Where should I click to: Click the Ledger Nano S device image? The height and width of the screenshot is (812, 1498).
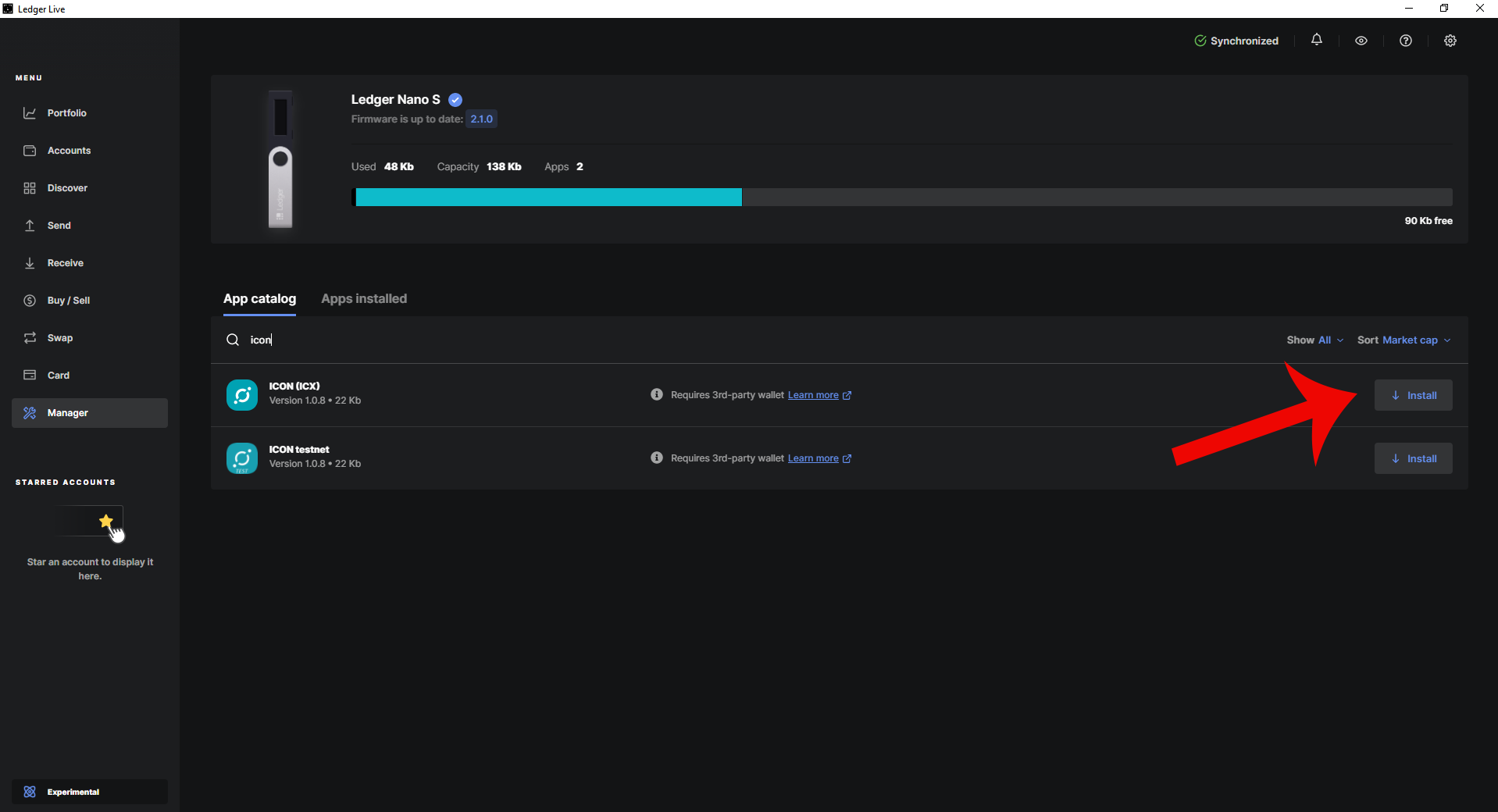pyautogui.click(x=280, y=160)
